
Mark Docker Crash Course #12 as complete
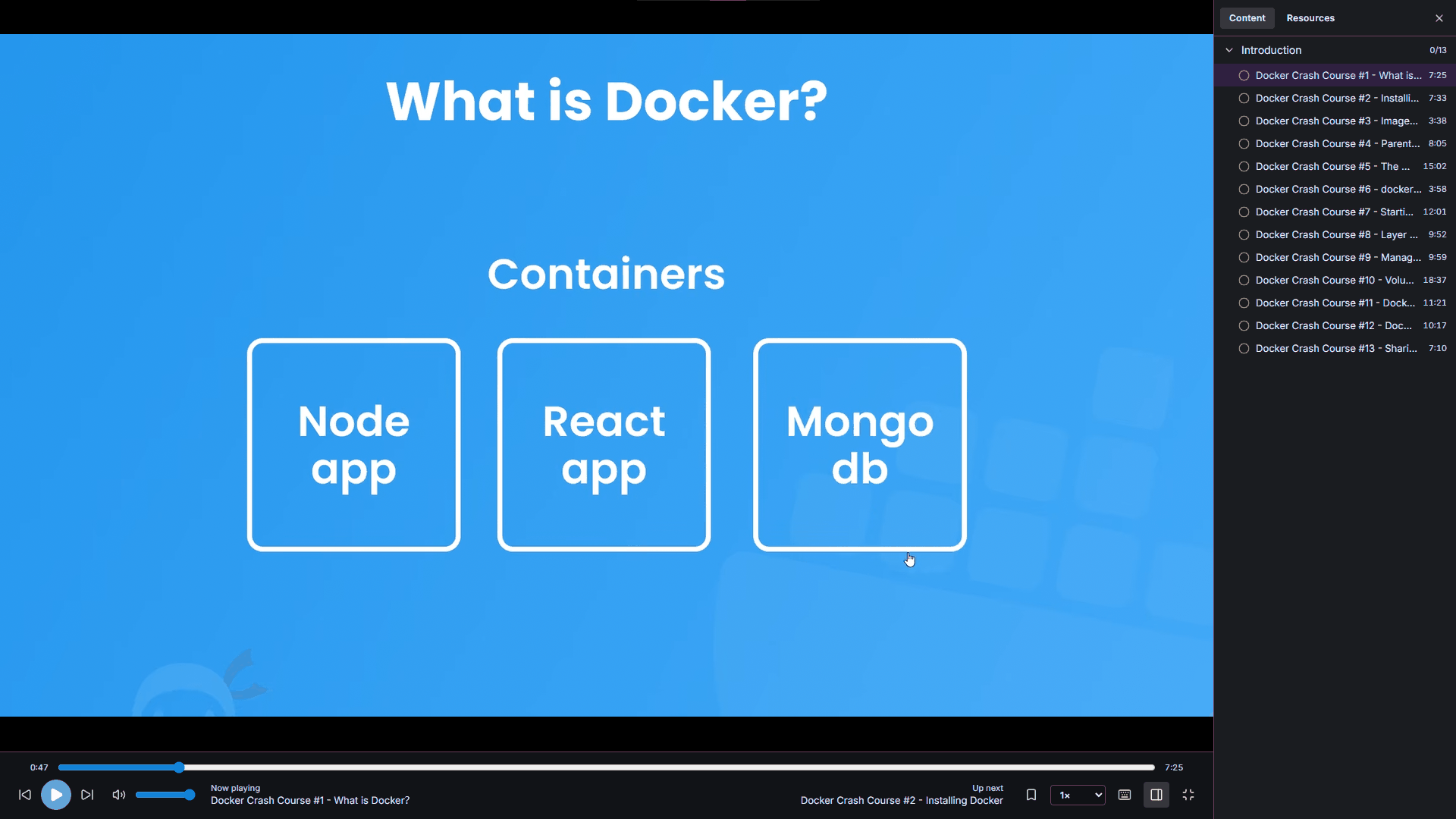(x=1244, y=326)
